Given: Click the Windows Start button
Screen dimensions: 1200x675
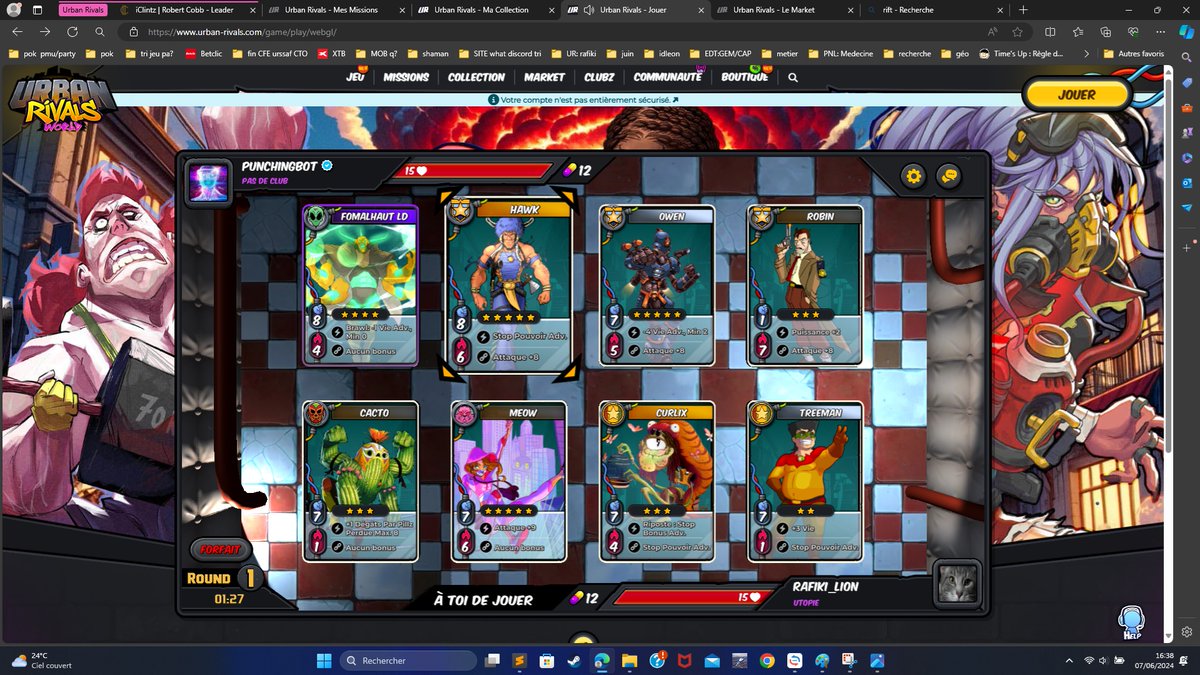Looking at the screenshot, I should 323,660.
